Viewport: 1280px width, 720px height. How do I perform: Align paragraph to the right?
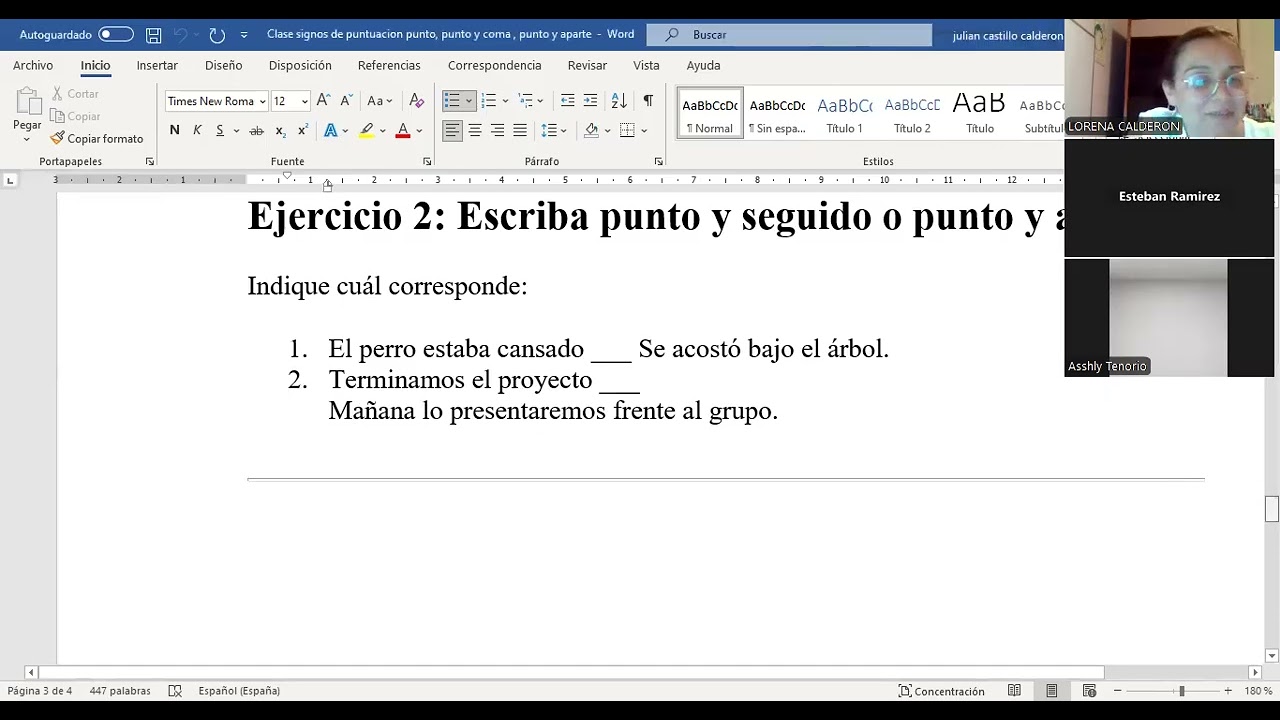click(497, 131)
